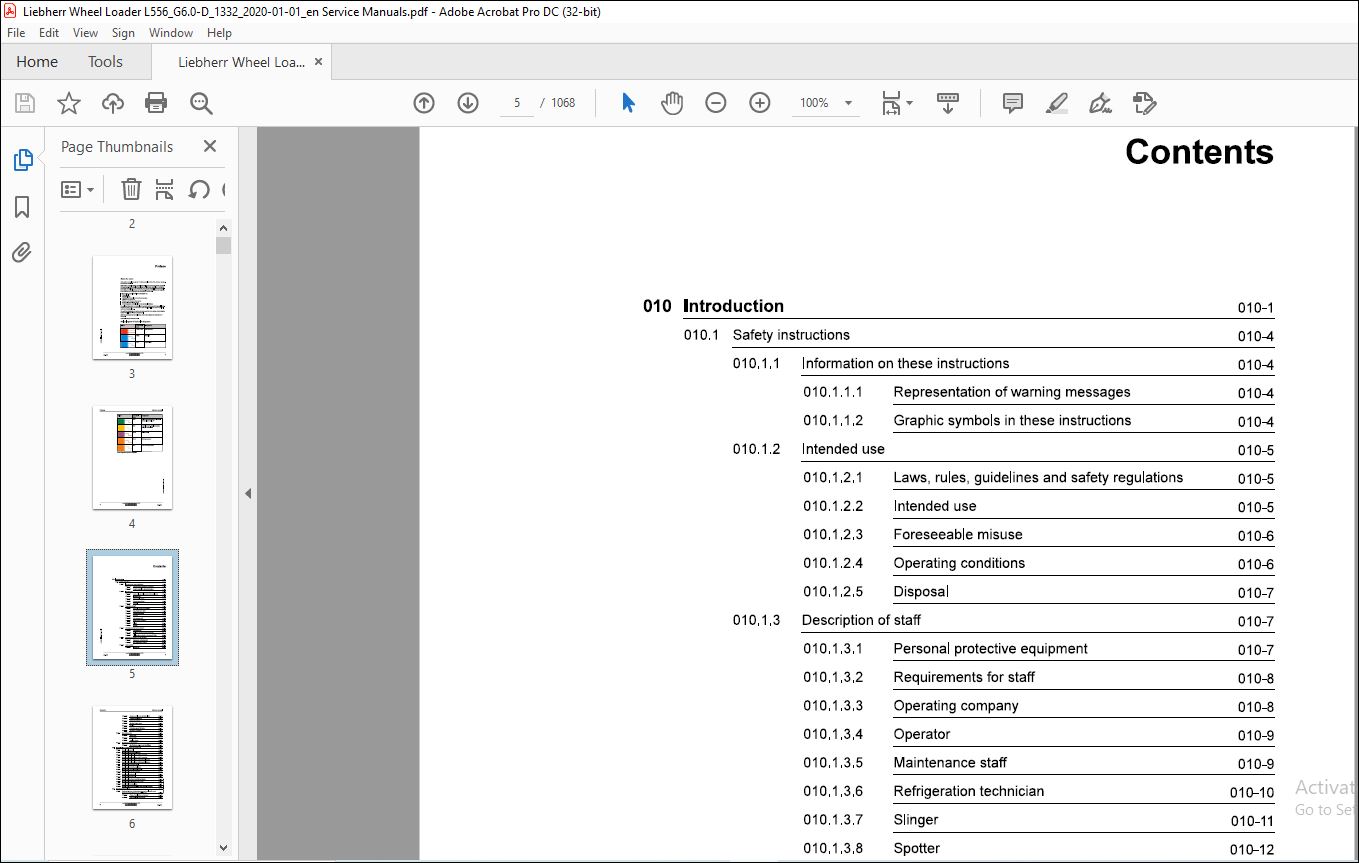The width and height of the screenshot is (1359, 863).
Task: Click Operating conditions entry
Action: [959, 563]
